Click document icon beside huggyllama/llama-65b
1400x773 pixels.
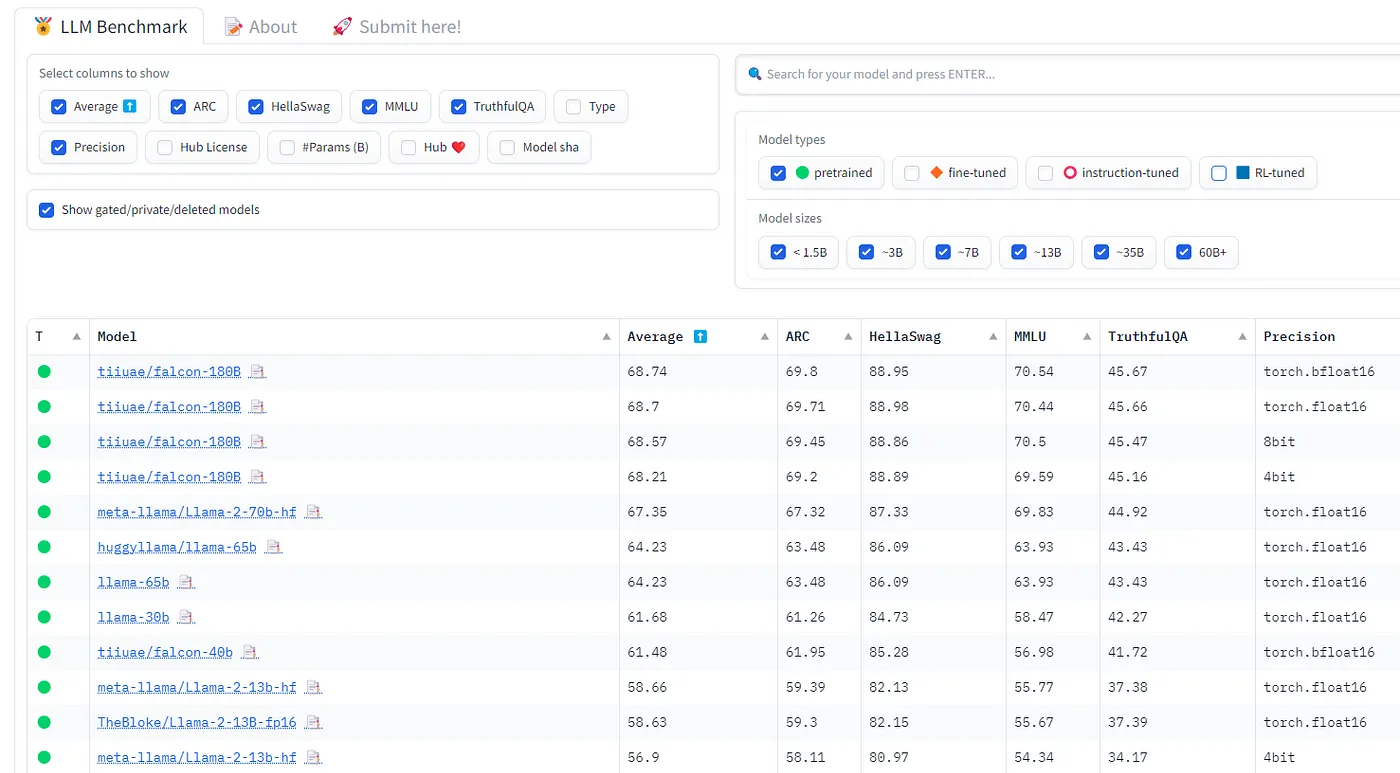click(x=273, y=547)
